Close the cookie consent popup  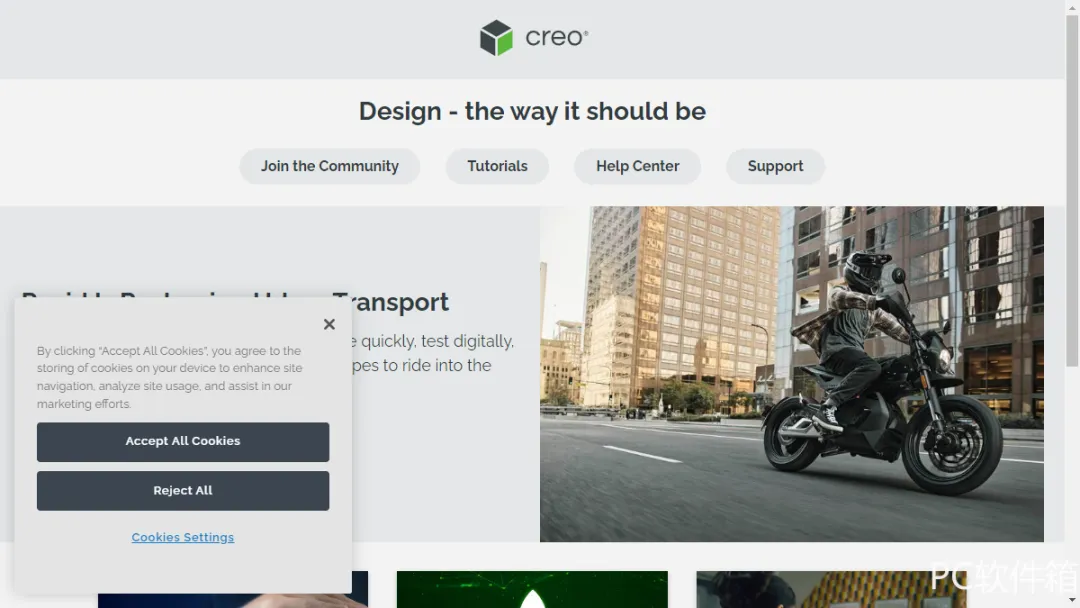tap(329, 324)
